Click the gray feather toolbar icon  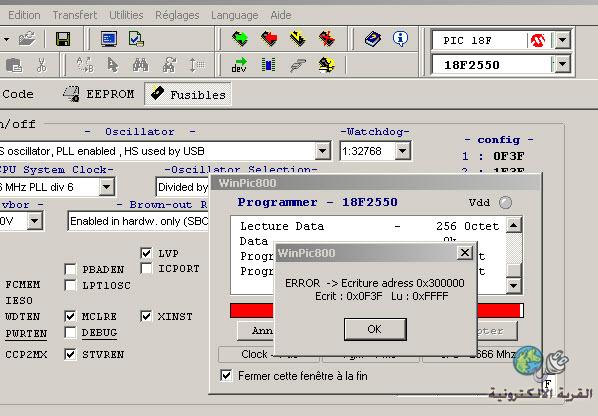pyautogui.click(x=298, y=65)
